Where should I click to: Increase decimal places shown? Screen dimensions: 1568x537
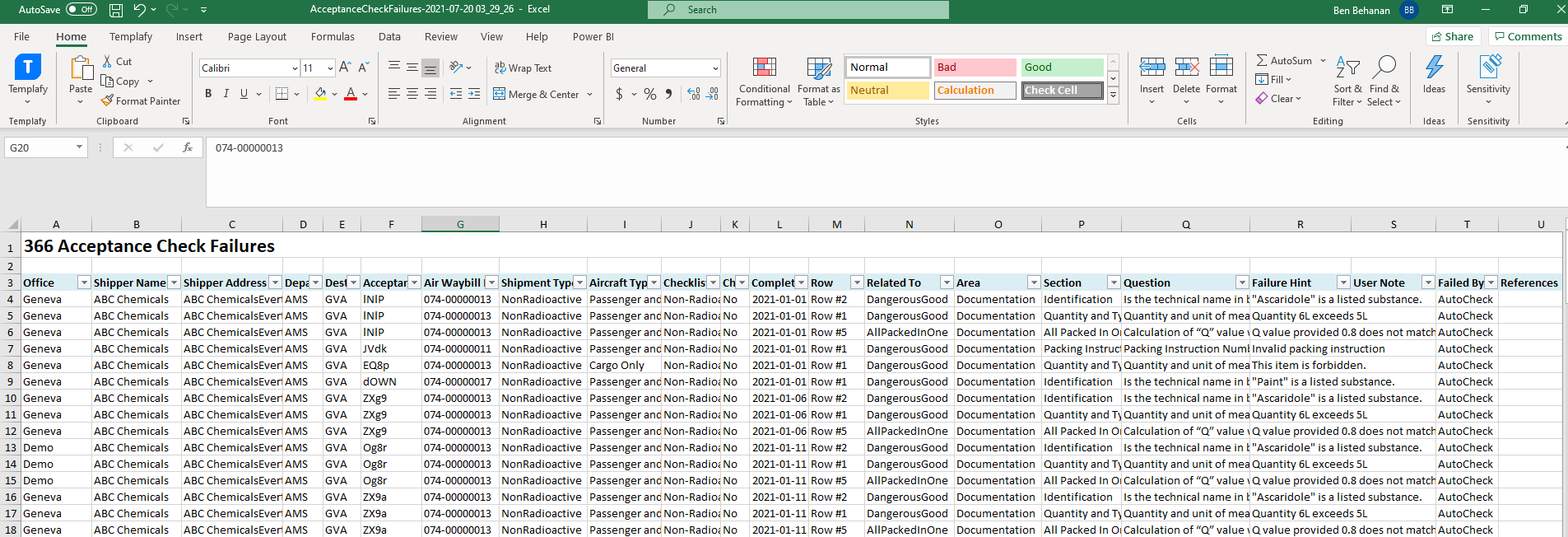(694, 94)
